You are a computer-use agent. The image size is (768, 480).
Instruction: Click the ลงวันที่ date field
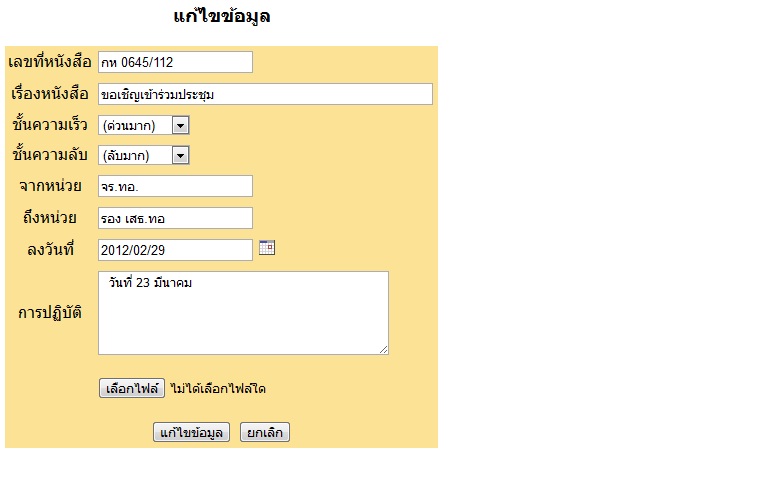175,250
